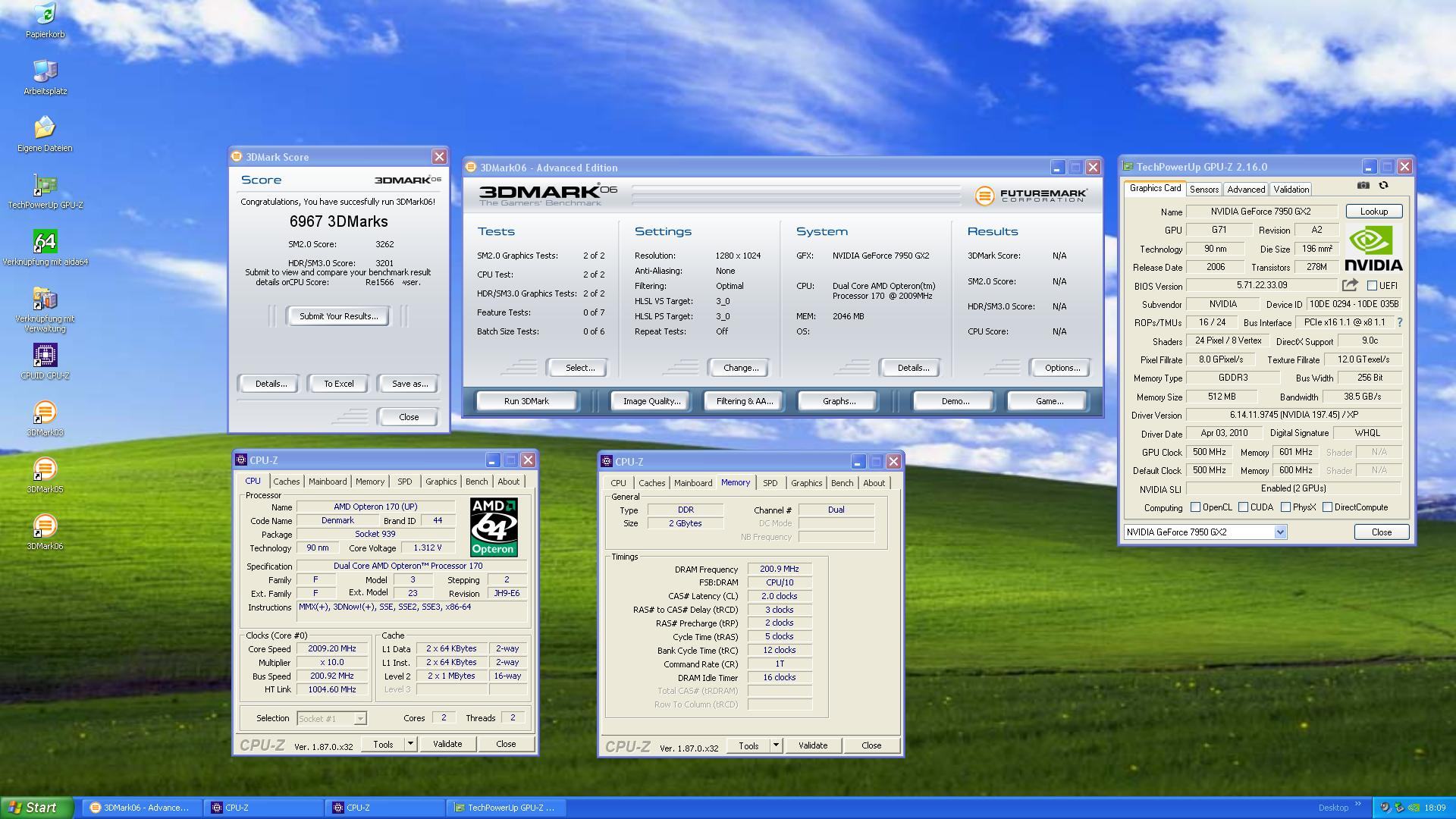Click the bus interface question mark icon
The height and width of the screenshot is (819, 1456).
coord(1400,322)
